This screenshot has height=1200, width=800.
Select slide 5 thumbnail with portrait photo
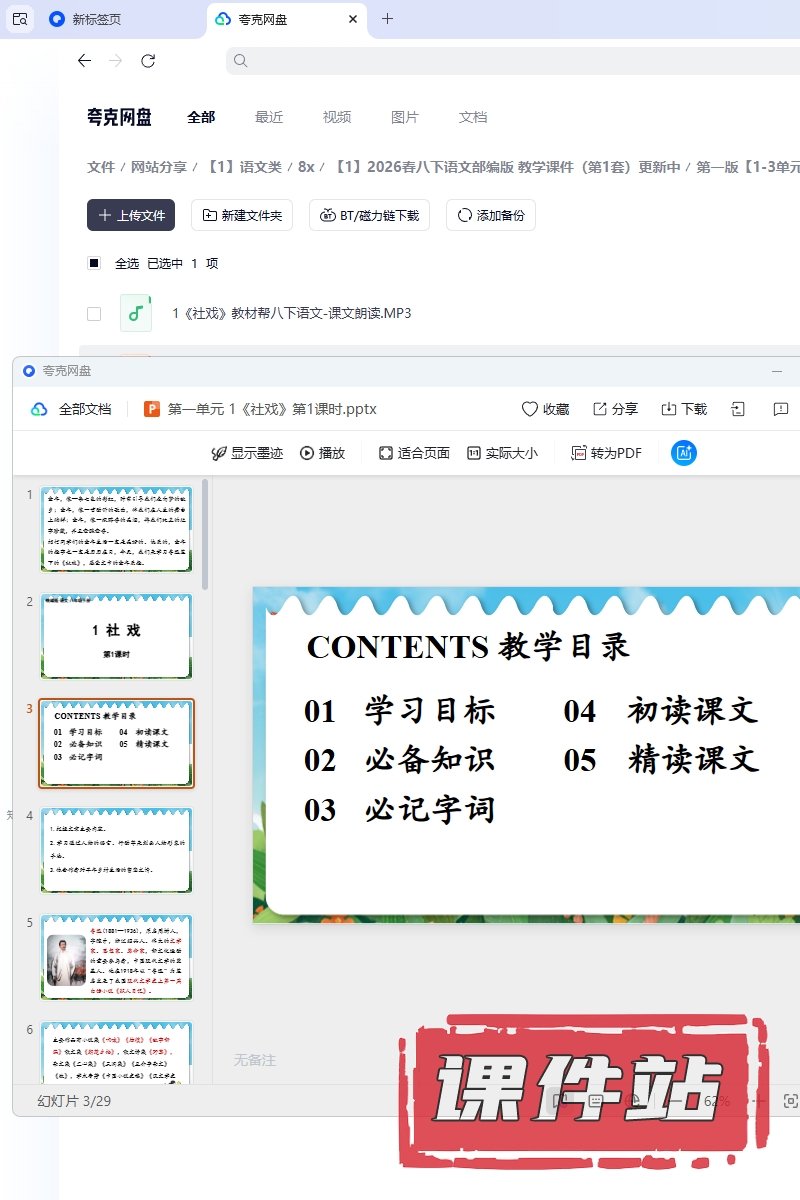pyautogui.click(x=116, y=957)
